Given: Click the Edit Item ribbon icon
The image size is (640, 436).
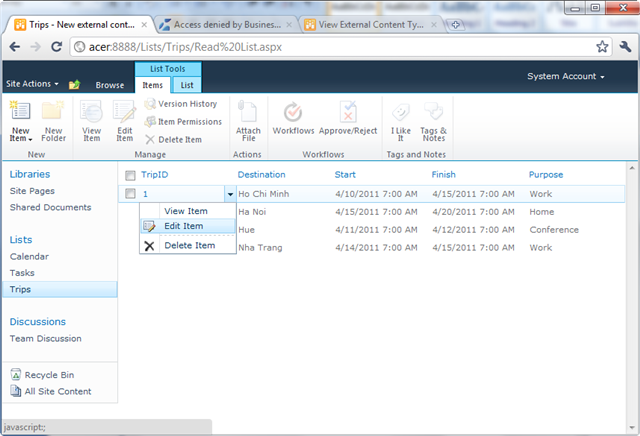Looking at the screenshot, I should [x=124, y=111].
